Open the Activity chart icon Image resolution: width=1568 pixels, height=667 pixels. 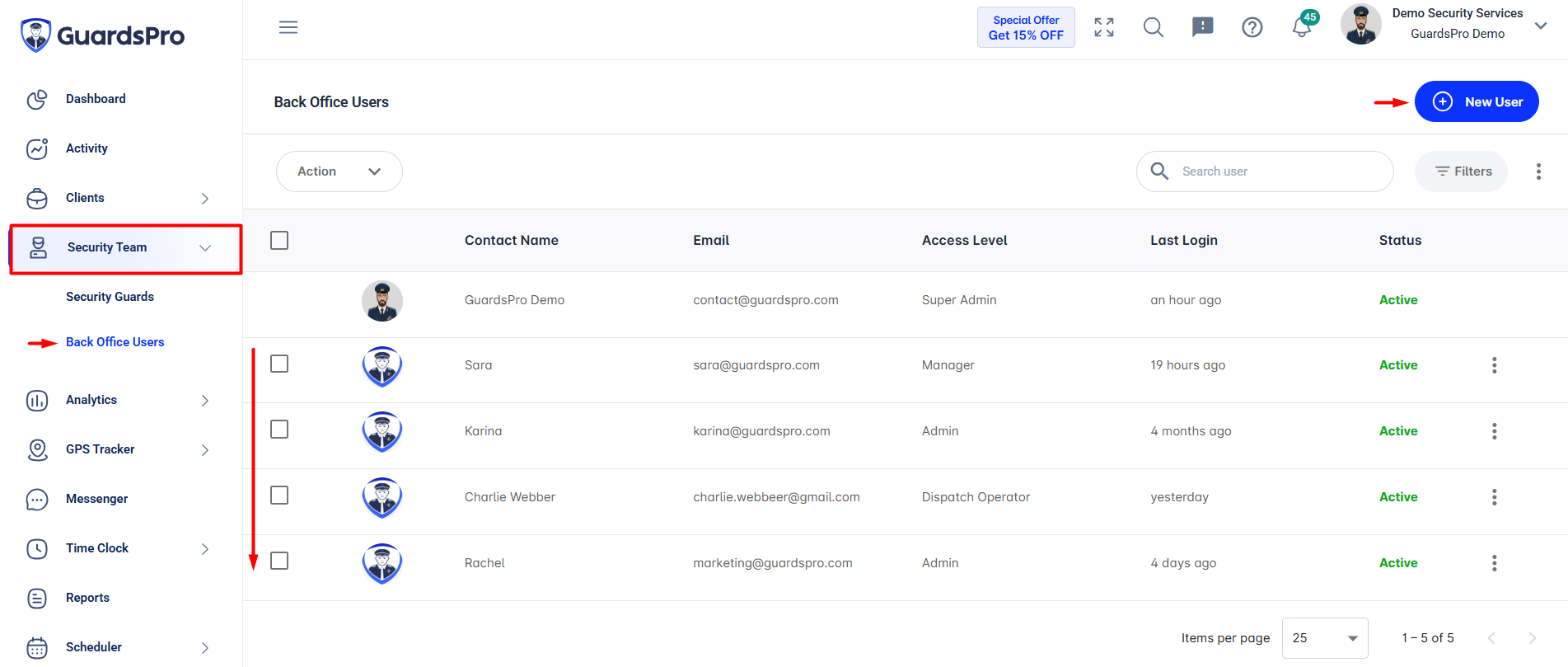[x=37, y=148]
